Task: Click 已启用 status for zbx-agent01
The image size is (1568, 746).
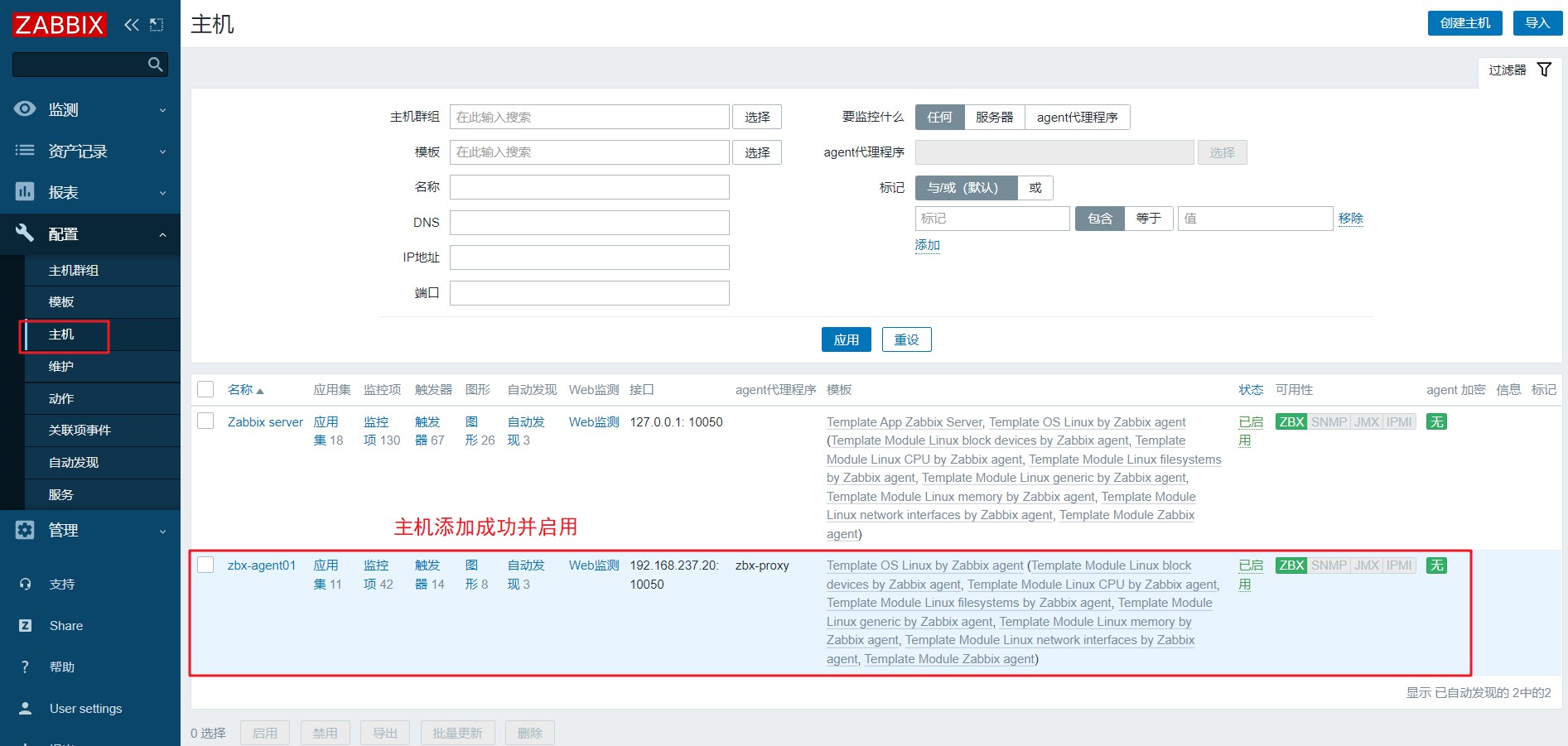Action: click(1251, 575)
